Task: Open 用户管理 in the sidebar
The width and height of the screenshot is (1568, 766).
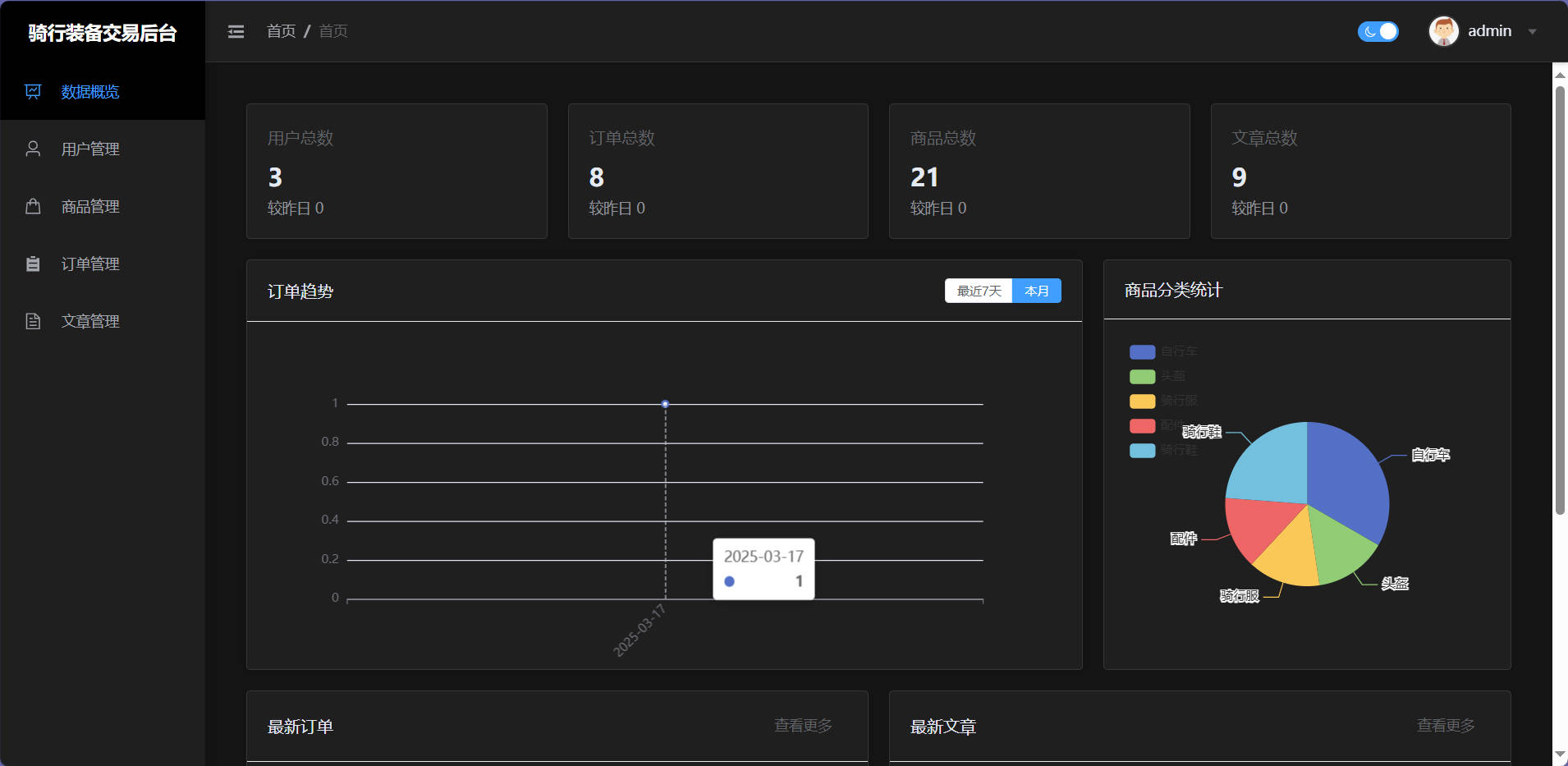Action: coord(103,149)
